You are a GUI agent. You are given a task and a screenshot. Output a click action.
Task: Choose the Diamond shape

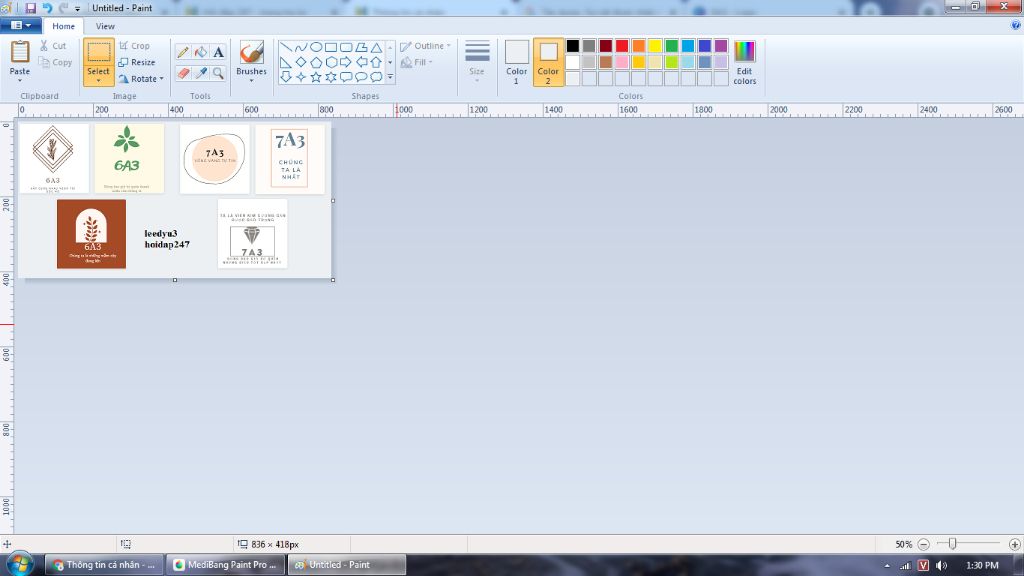[300, 62]
